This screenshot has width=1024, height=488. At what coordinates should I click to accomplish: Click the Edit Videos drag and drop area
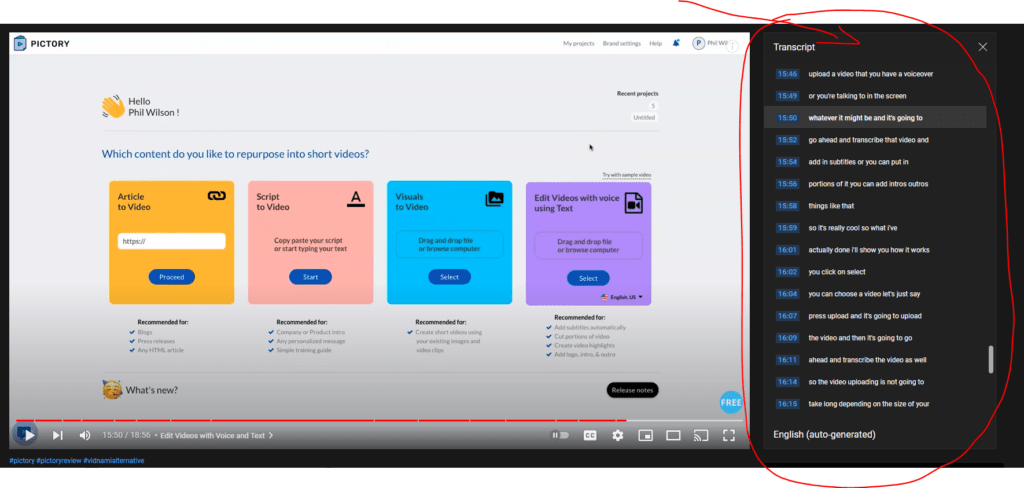(588, 246)
